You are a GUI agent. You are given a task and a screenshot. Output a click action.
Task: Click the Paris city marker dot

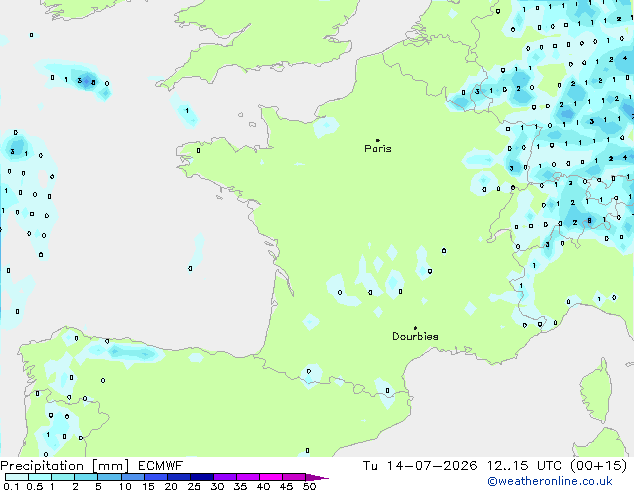point(378,140)
